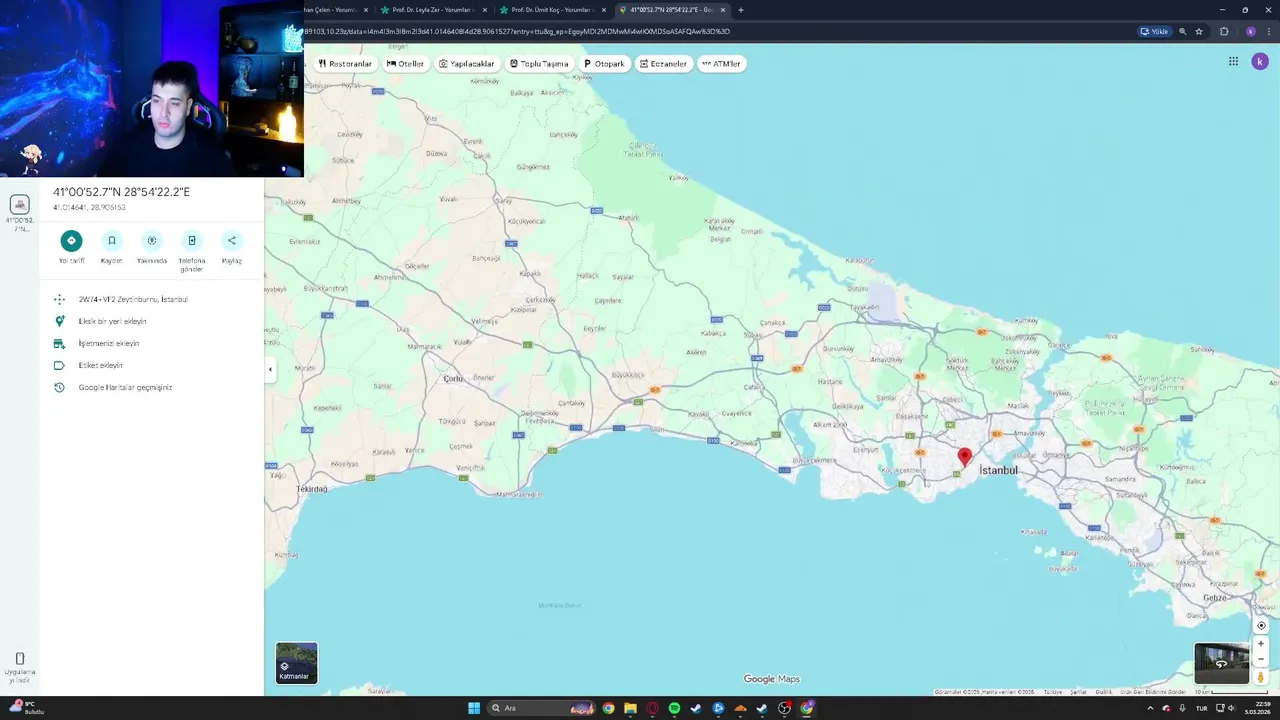Show hidden system tray icons
The image size is (1280, 720).
click(1150, 708)
